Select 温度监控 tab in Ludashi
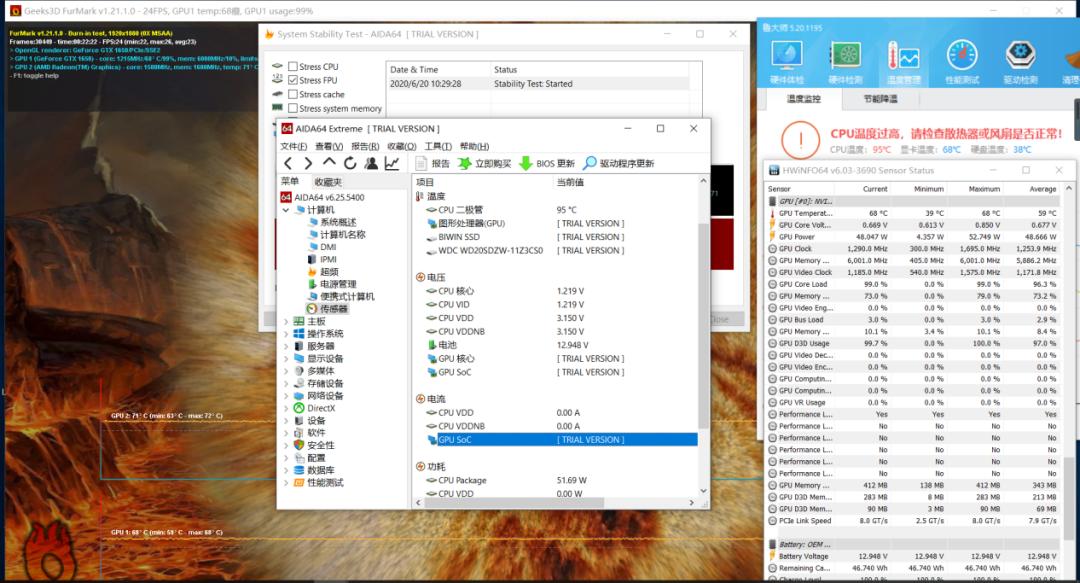The width and height of the screenshot is (1080, 583). (803, 99)
